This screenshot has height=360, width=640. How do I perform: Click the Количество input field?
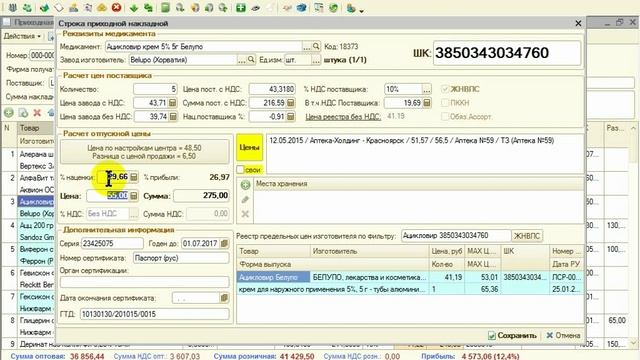pos(155,89)
